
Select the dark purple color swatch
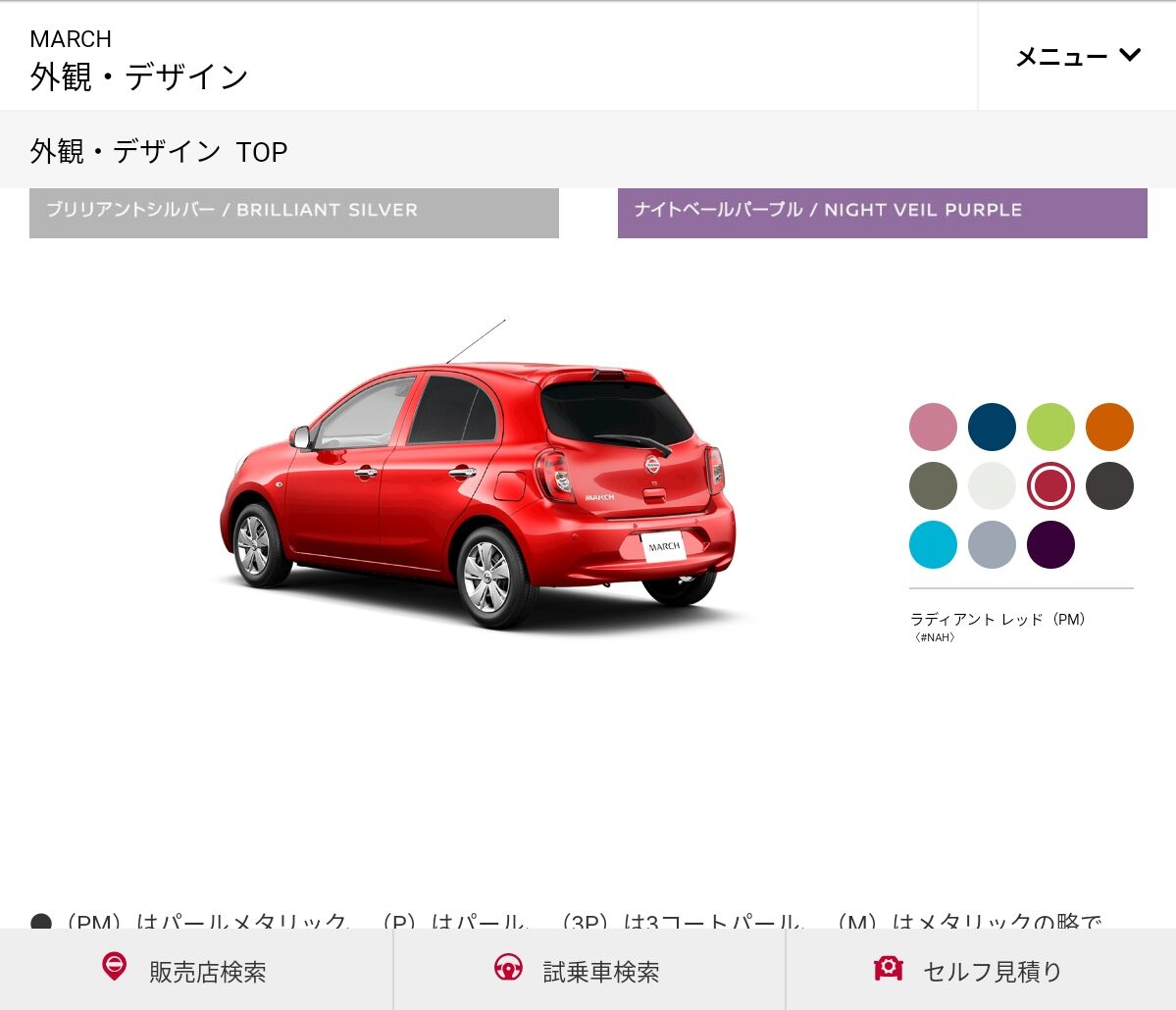tap(1050, 544)
